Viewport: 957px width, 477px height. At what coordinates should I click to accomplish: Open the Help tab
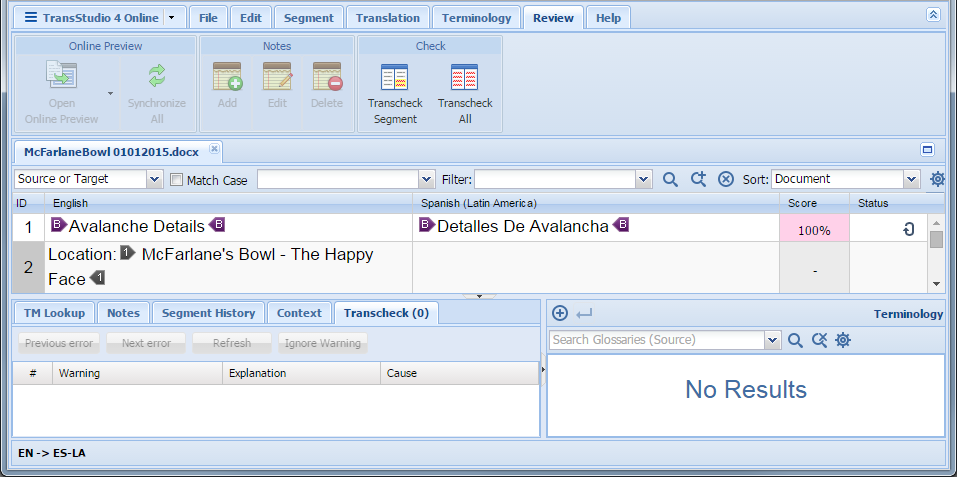[x=608, y=18]
